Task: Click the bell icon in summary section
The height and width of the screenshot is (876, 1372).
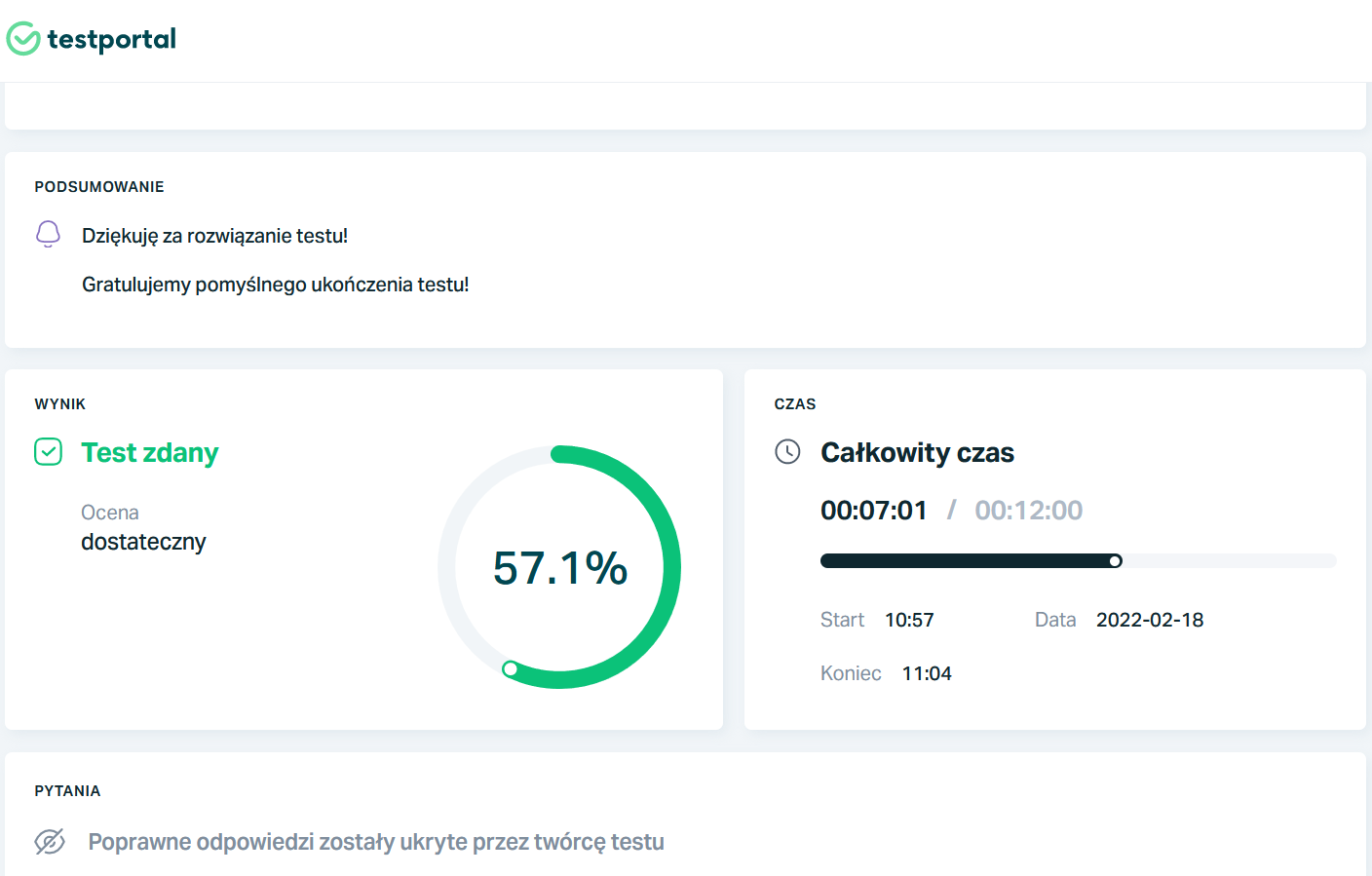Action: pos(48,235)
